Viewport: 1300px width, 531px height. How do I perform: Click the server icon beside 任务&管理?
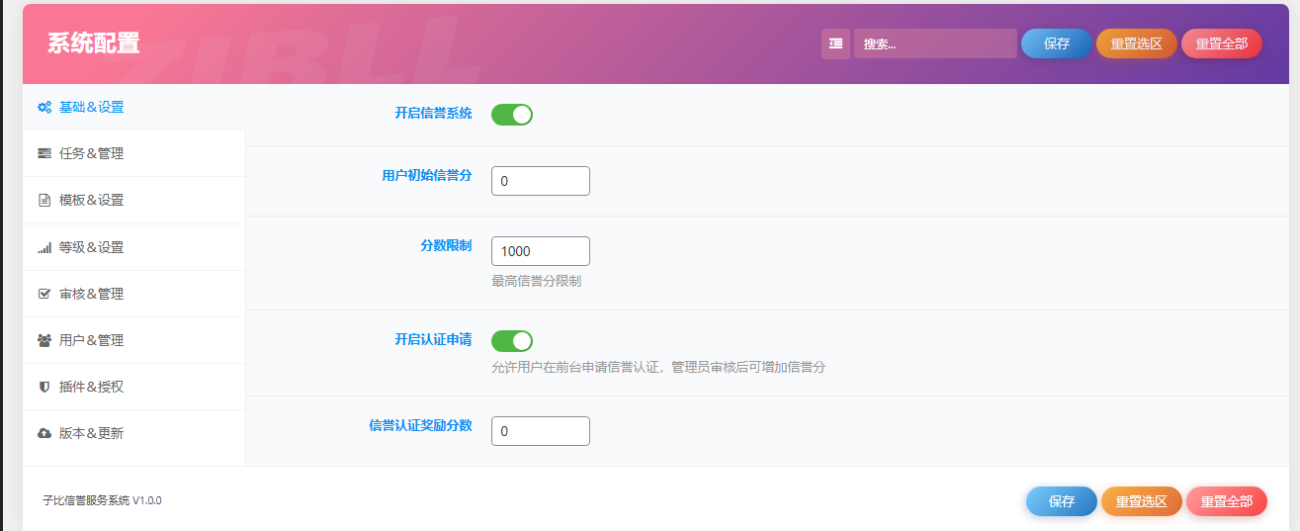pos(44,154)
